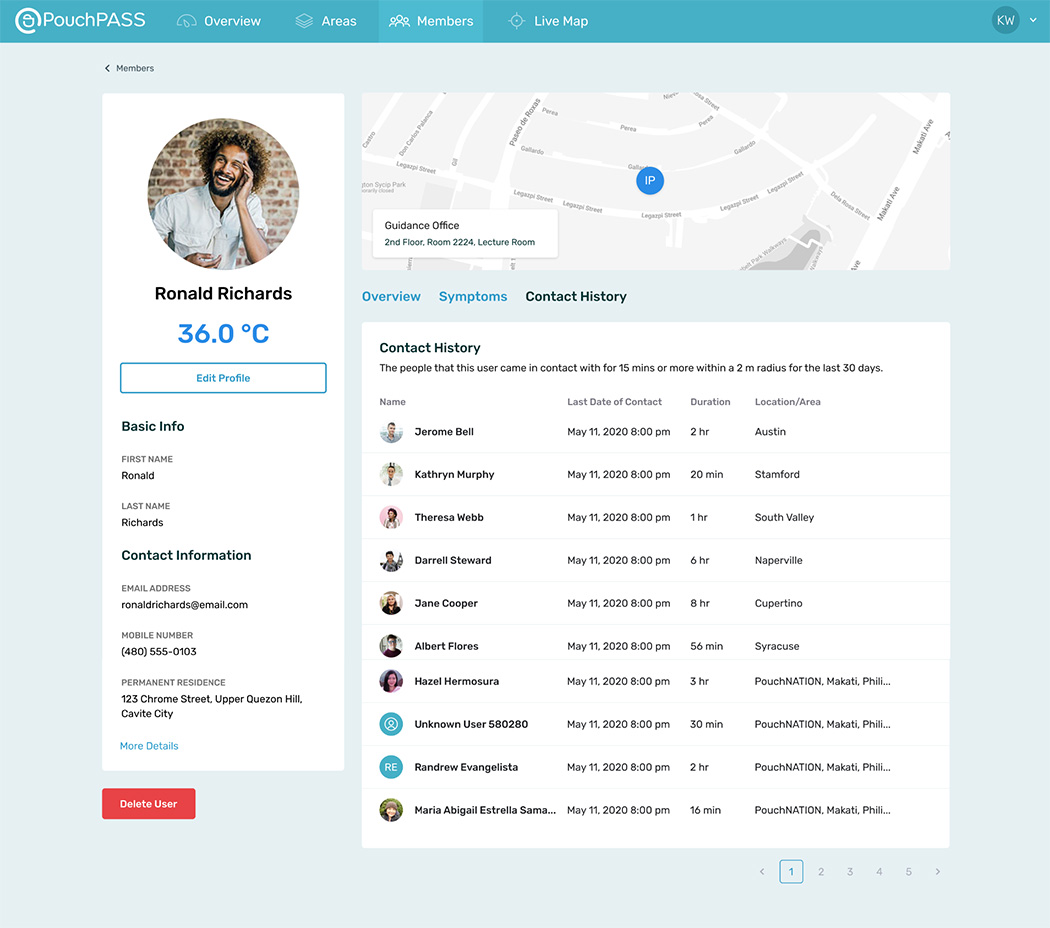
Task: Switch to the Symptoms tab
Action: (x=473, y=297)
